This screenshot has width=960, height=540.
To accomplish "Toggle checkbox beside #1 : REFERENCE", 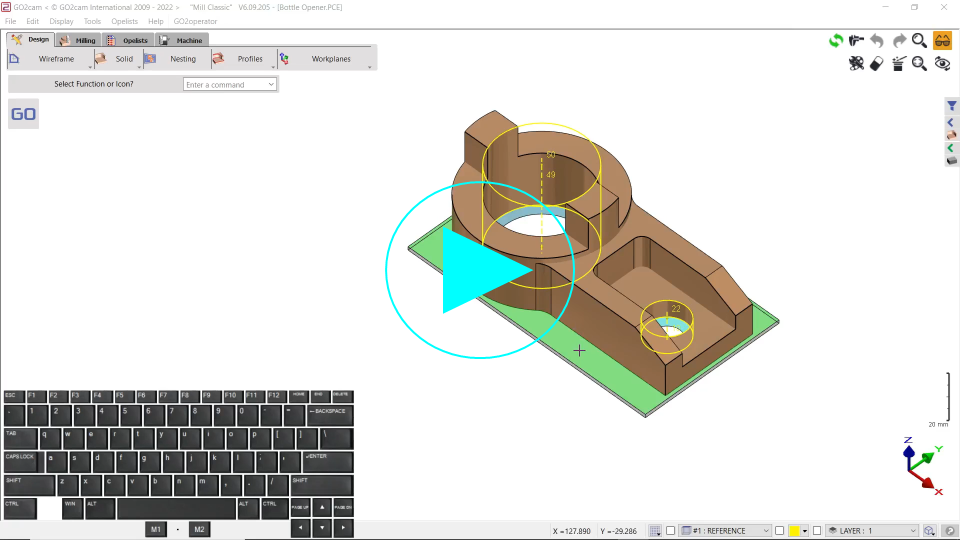I will tap(671, 531).
